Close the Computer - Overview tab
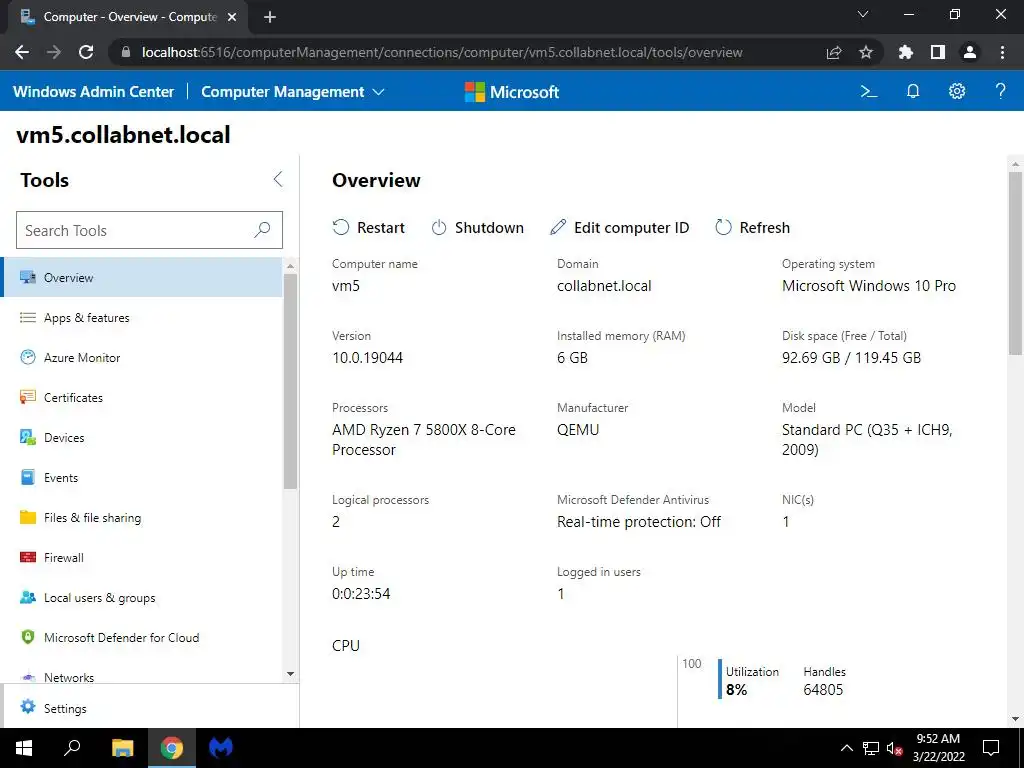 coord(232,17)
